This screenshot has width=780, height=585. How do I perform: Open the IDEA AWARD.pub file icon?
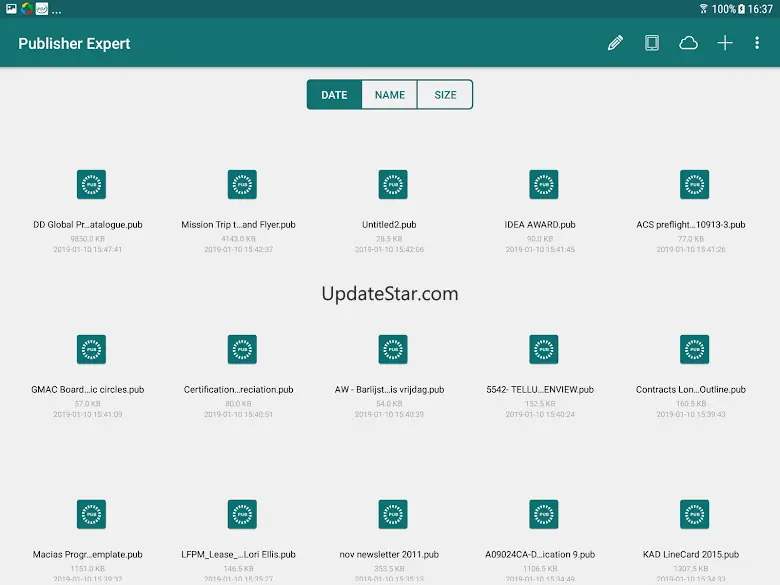click(x=544, y=185)
